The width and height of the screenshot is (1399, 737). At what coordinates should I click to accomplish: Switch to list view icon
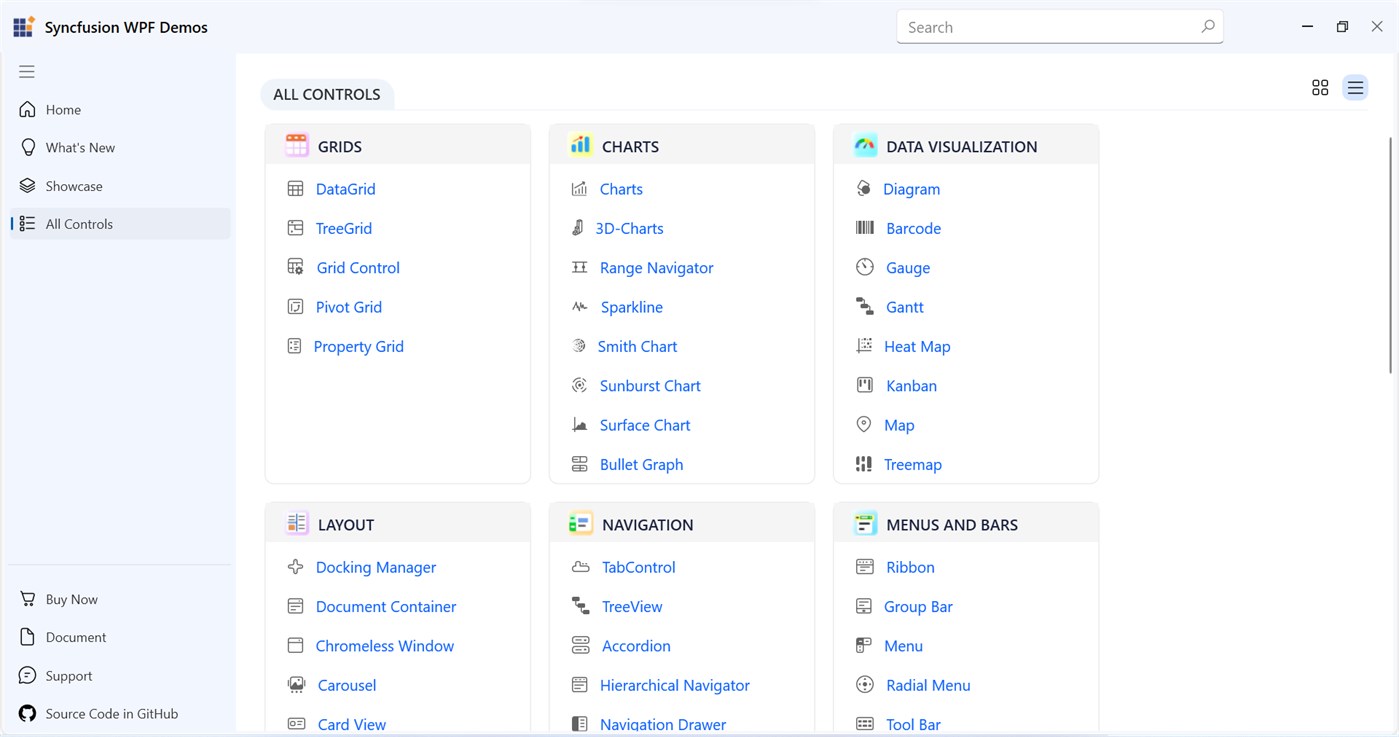pos(1355,88)
